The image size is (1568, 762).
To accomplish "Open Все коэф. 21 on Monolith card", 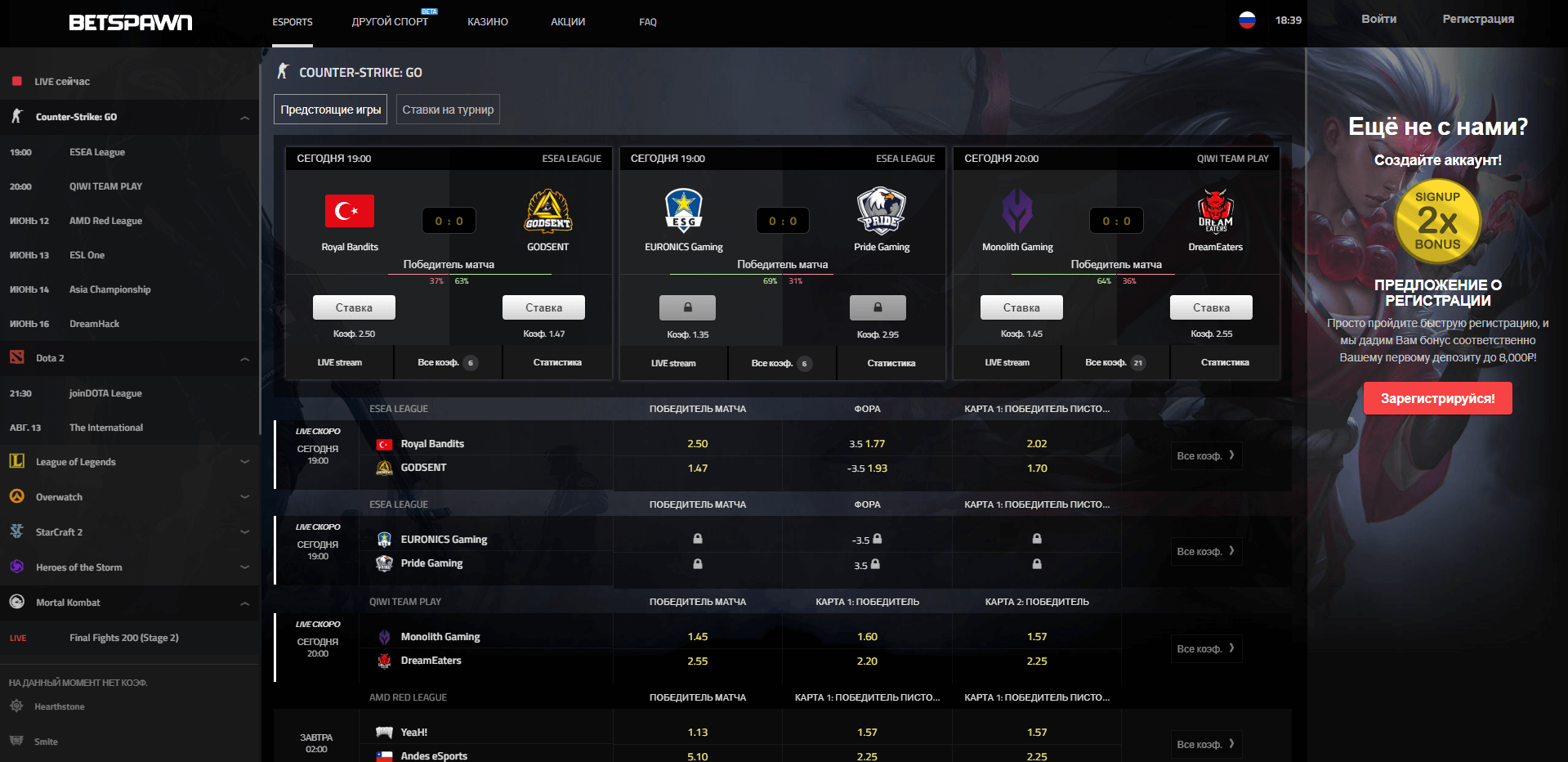I will tap(1115, 362).
